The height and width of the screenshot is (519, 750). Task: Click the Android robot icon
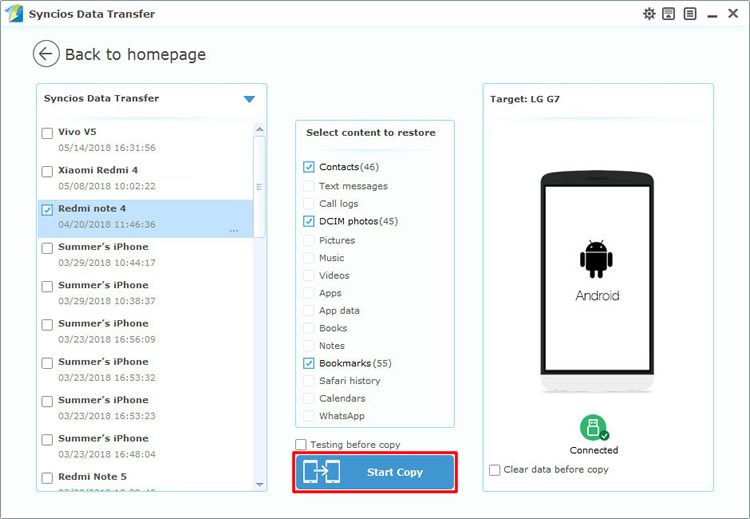pyautogui.click(x=596, y=259)
